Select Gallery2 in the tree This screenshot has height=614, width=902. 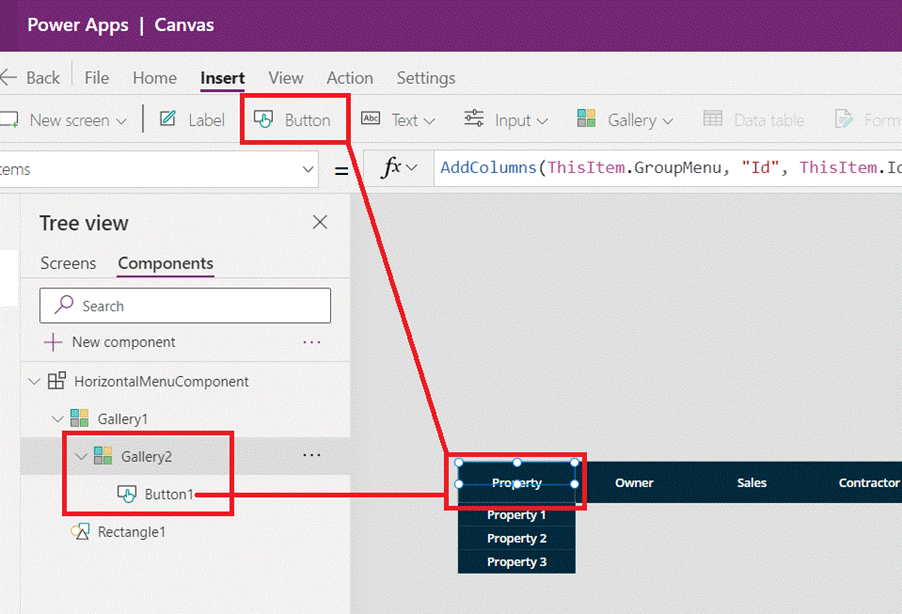point(146,456)
